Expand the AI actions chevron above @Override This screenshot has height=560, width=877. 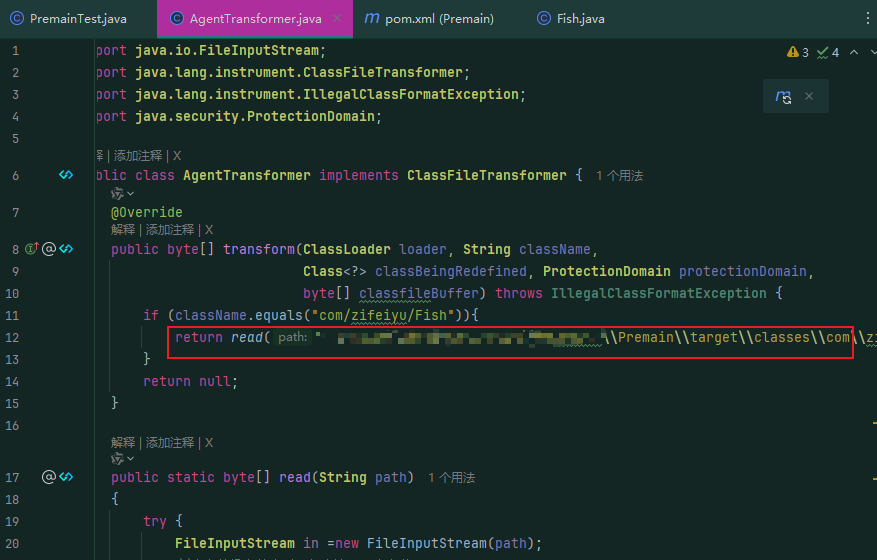(x=130, y=194)
